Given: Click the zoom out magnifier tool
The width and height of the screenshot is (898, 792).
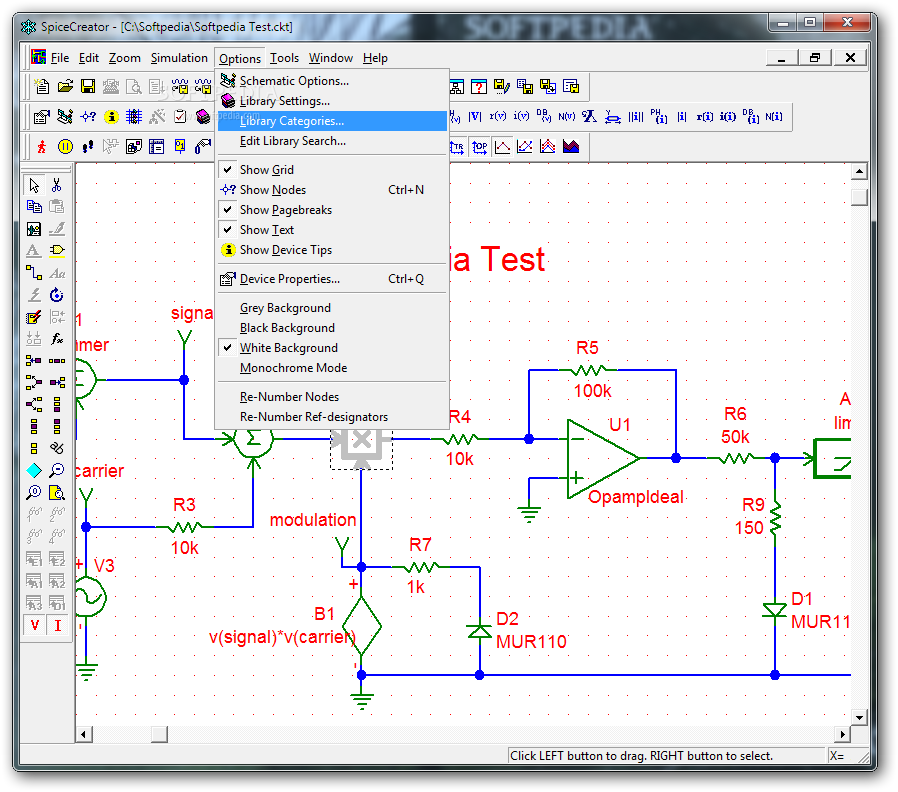Looking at the screenshot, I should coord(57,470).
